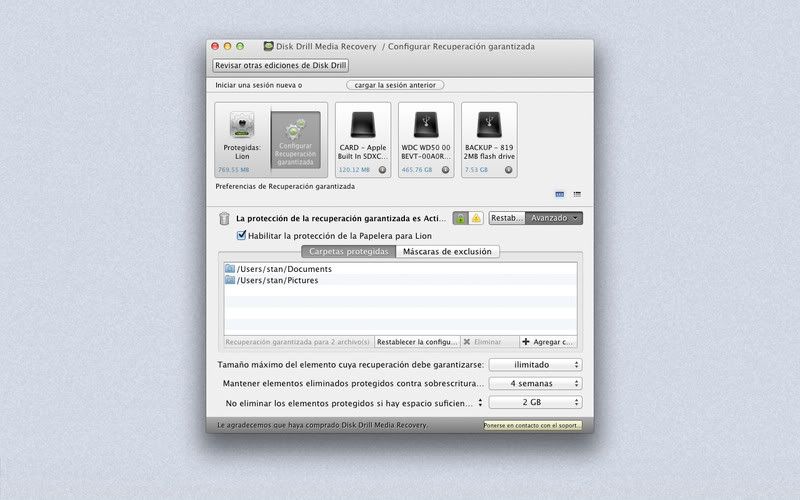800x500 pixels.
Task: Click Revisar otras ediciones de Disk Drill
Action: point(281,65)
